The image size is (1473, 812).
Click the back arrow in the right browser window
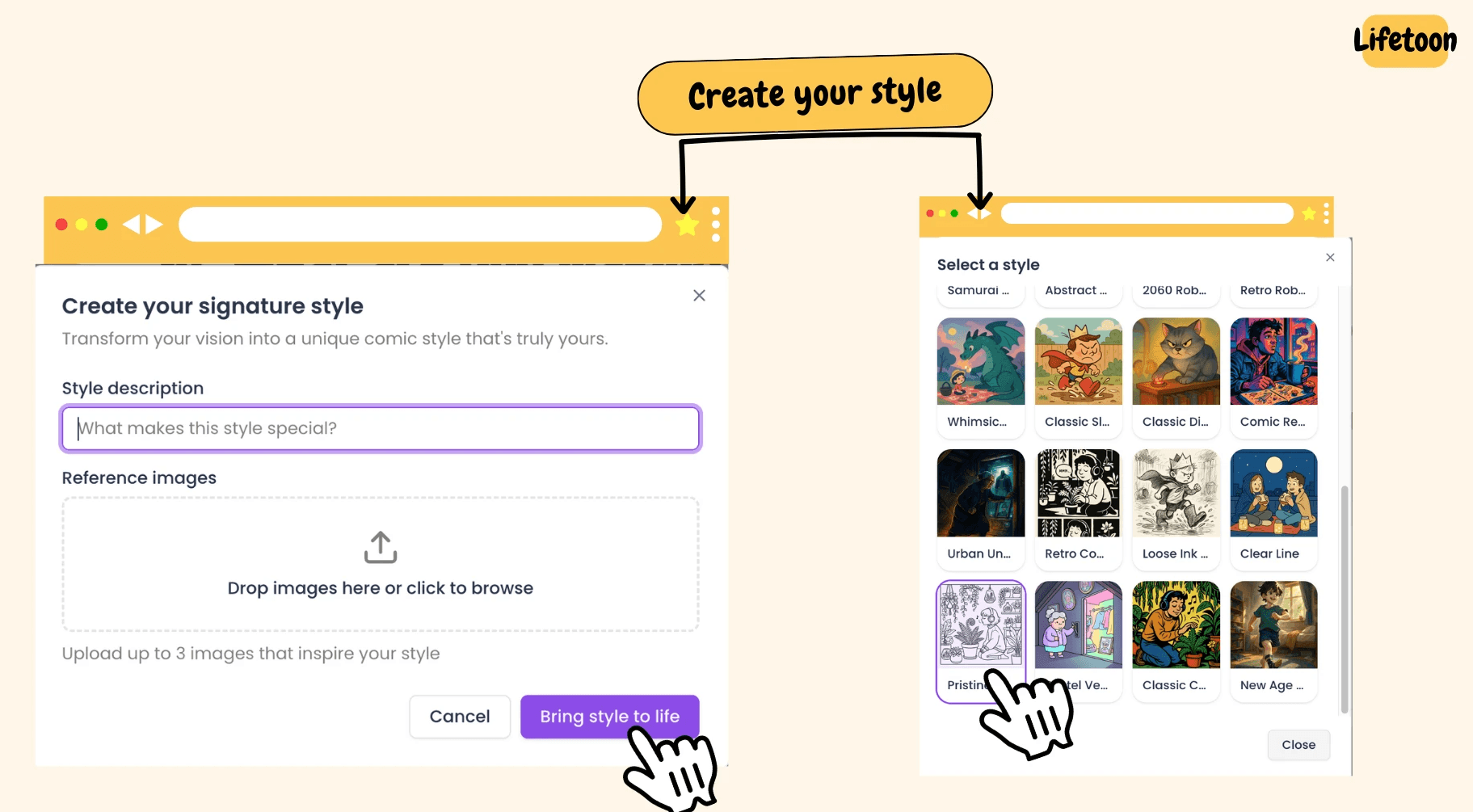[972, 213]
